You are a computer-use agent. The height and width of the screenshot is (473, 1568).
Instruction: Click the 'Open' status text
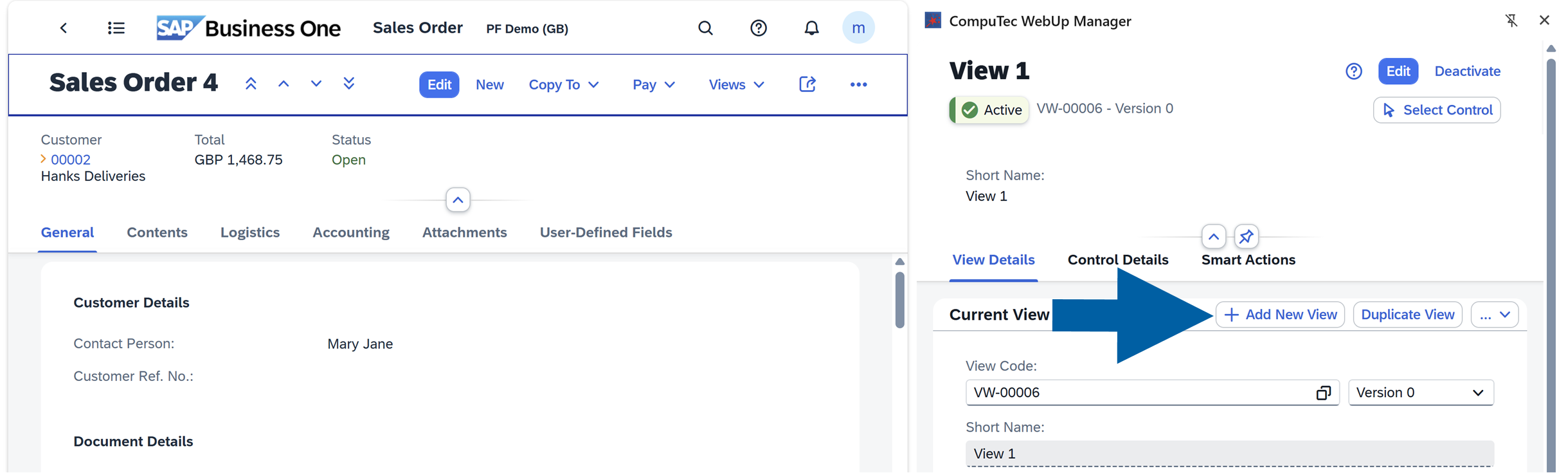[x=348, y=160]
